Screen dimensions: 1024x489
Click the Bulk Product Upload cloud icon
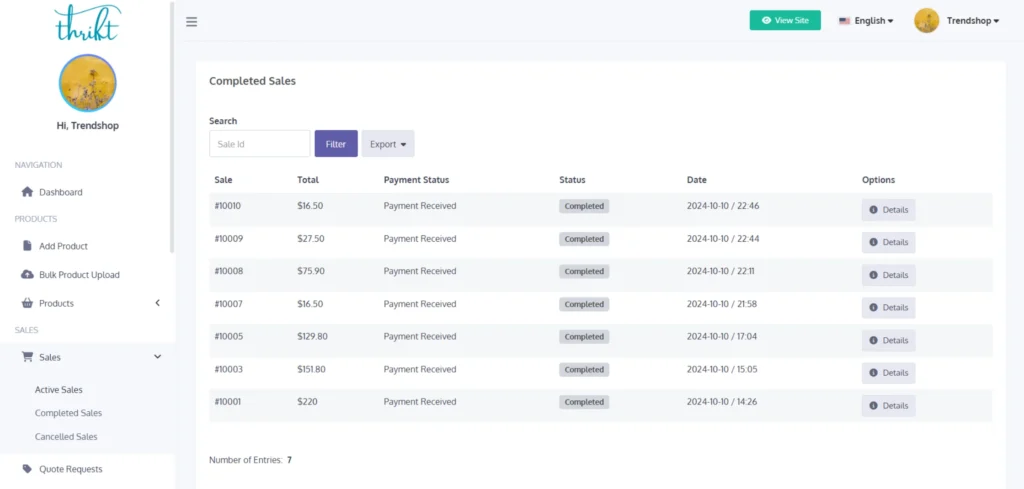pos(27,275)
